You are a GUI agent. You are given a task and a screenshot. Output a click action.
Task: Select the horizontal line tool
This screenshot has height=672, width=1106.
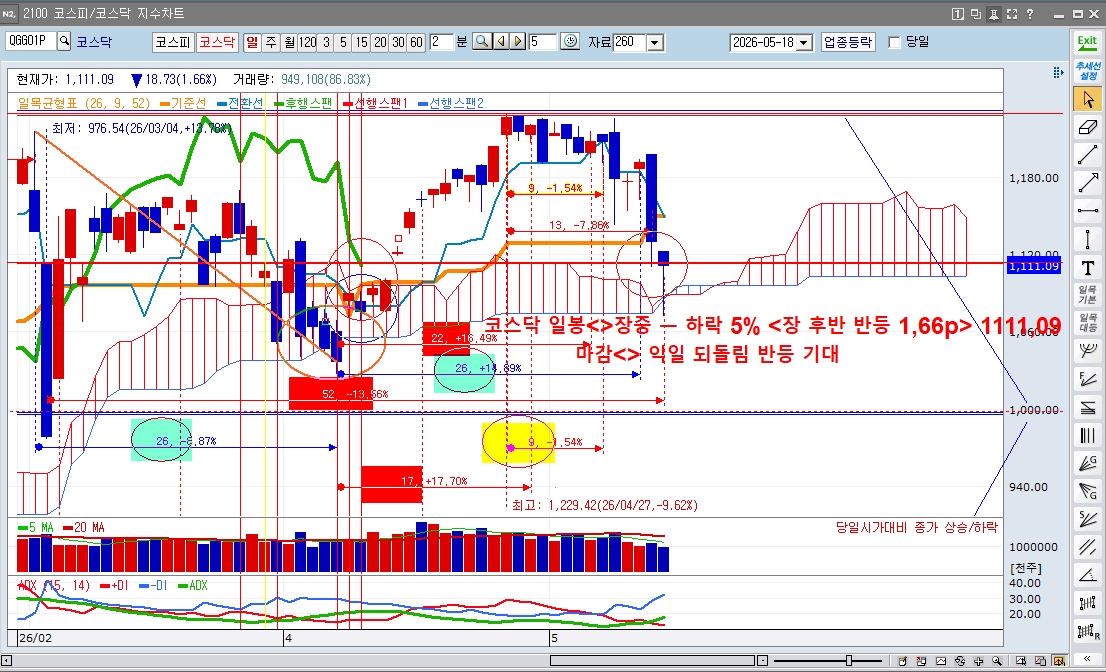tap(1087, 211)
